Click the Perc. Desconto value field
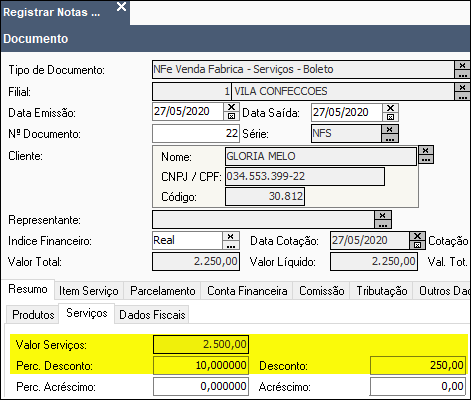The width and height of the screenshot is (471, 400). click(x=201, y=365)
